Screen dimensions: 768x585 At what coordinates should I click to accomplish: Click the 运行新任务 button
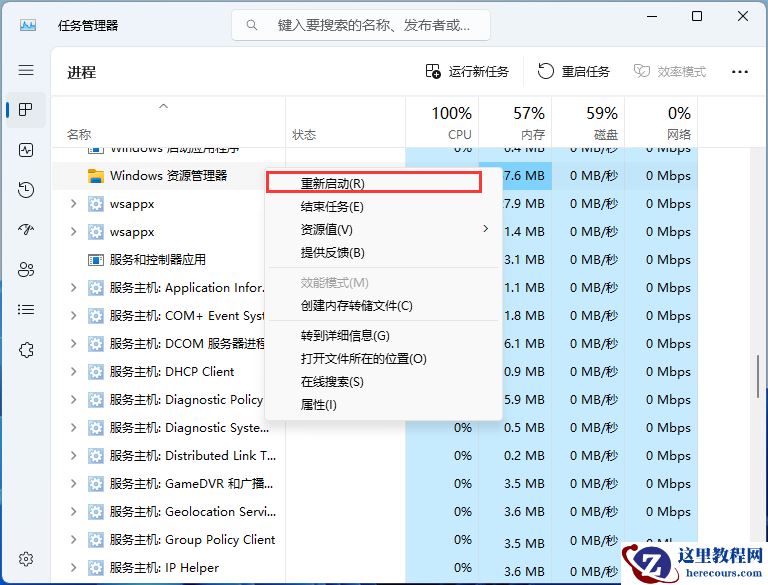[x=467, y=72]
